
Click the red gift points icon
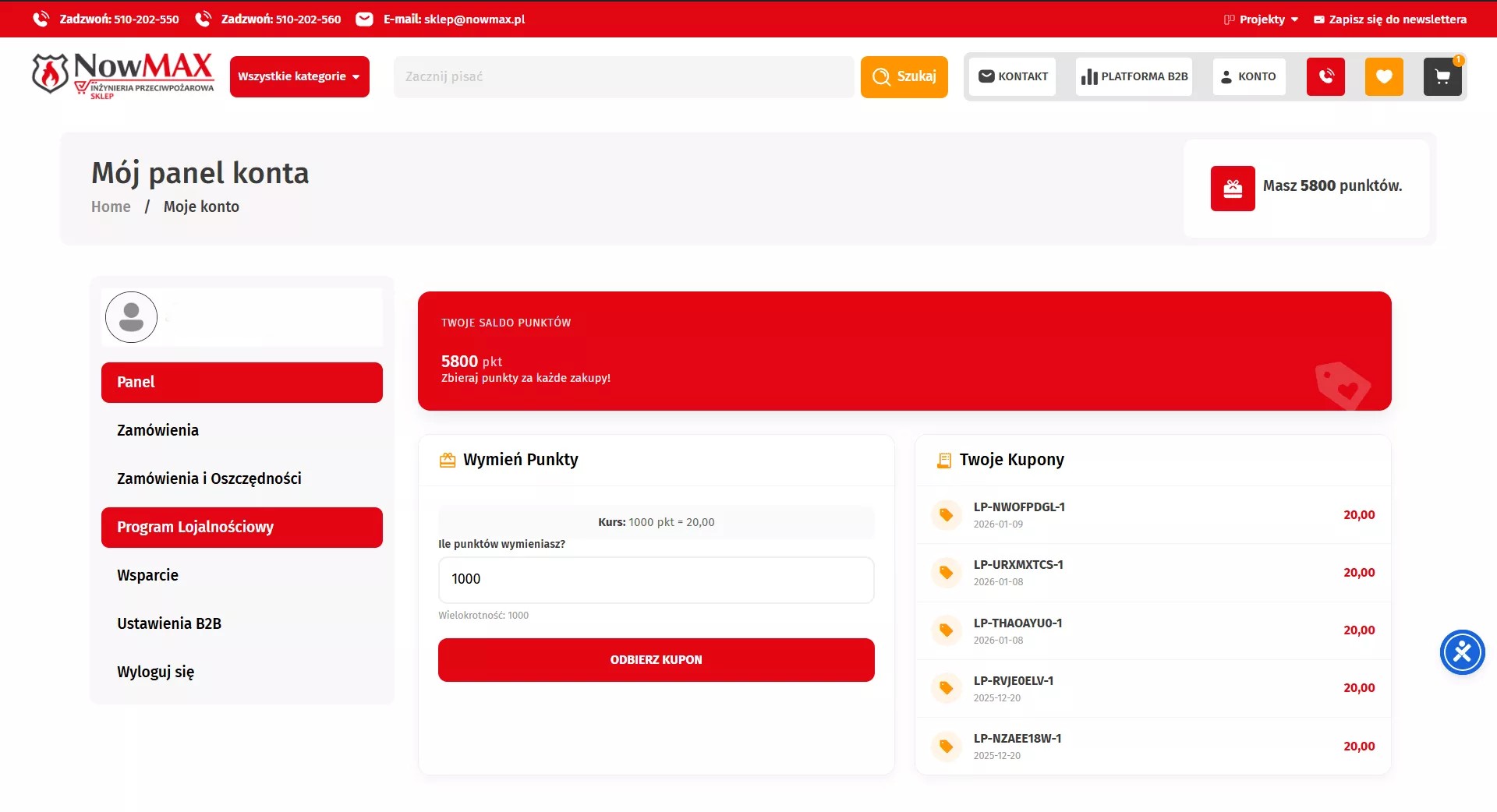pyautogui.click(x=1233, y=189)
